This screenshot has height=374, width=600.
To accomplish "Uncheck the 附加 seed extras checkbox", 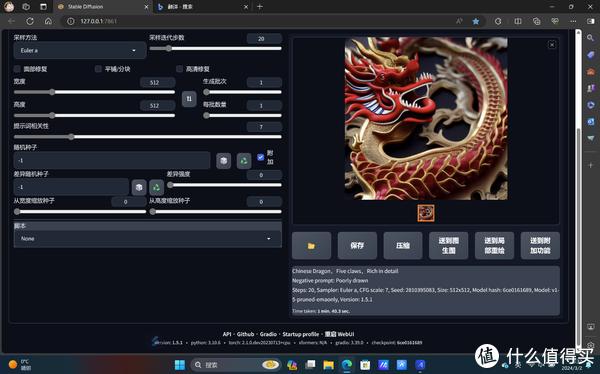I will [261, 157].
